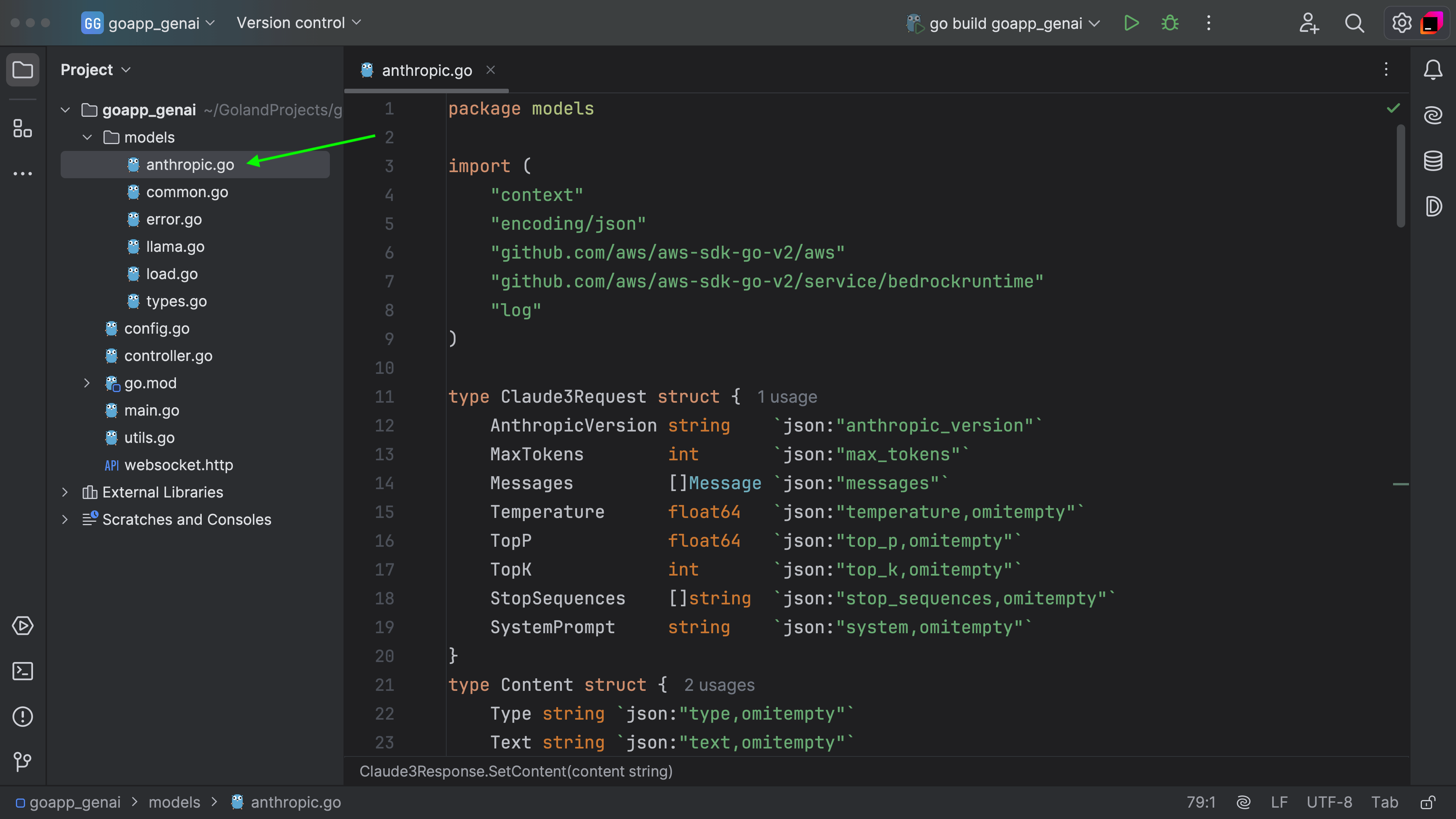Screen dimensions: 1456x819
Task: Open the Services tool window
Action: pyautogui.click(x=23, y=626)
